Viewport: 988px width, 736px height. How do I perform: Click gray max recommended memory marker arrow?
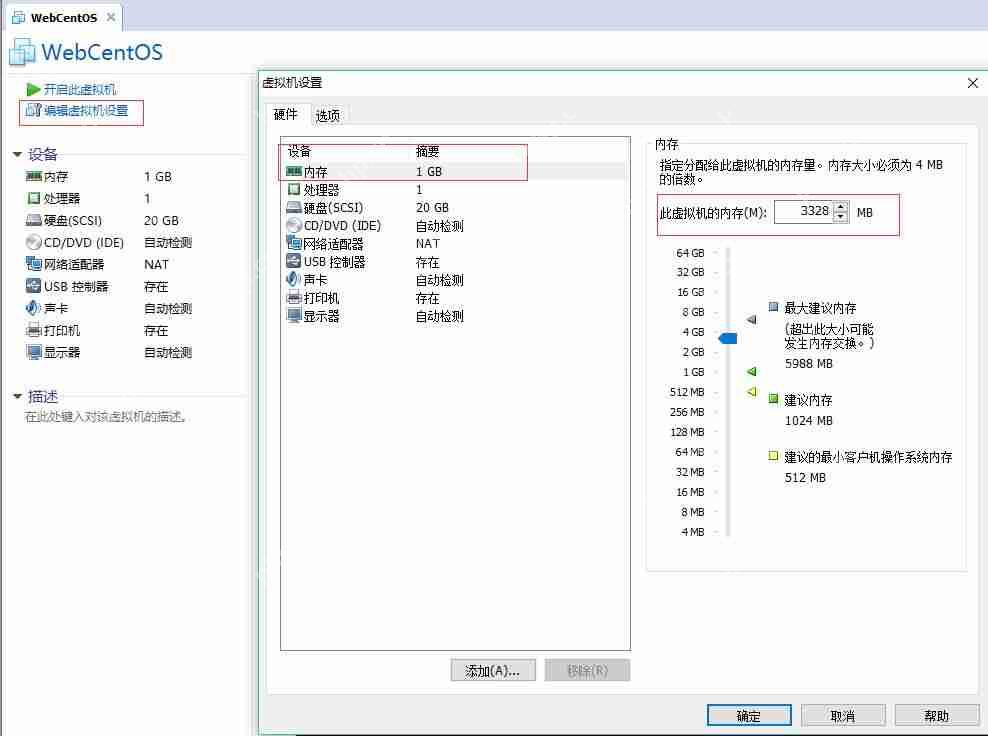tap(751, 319)
